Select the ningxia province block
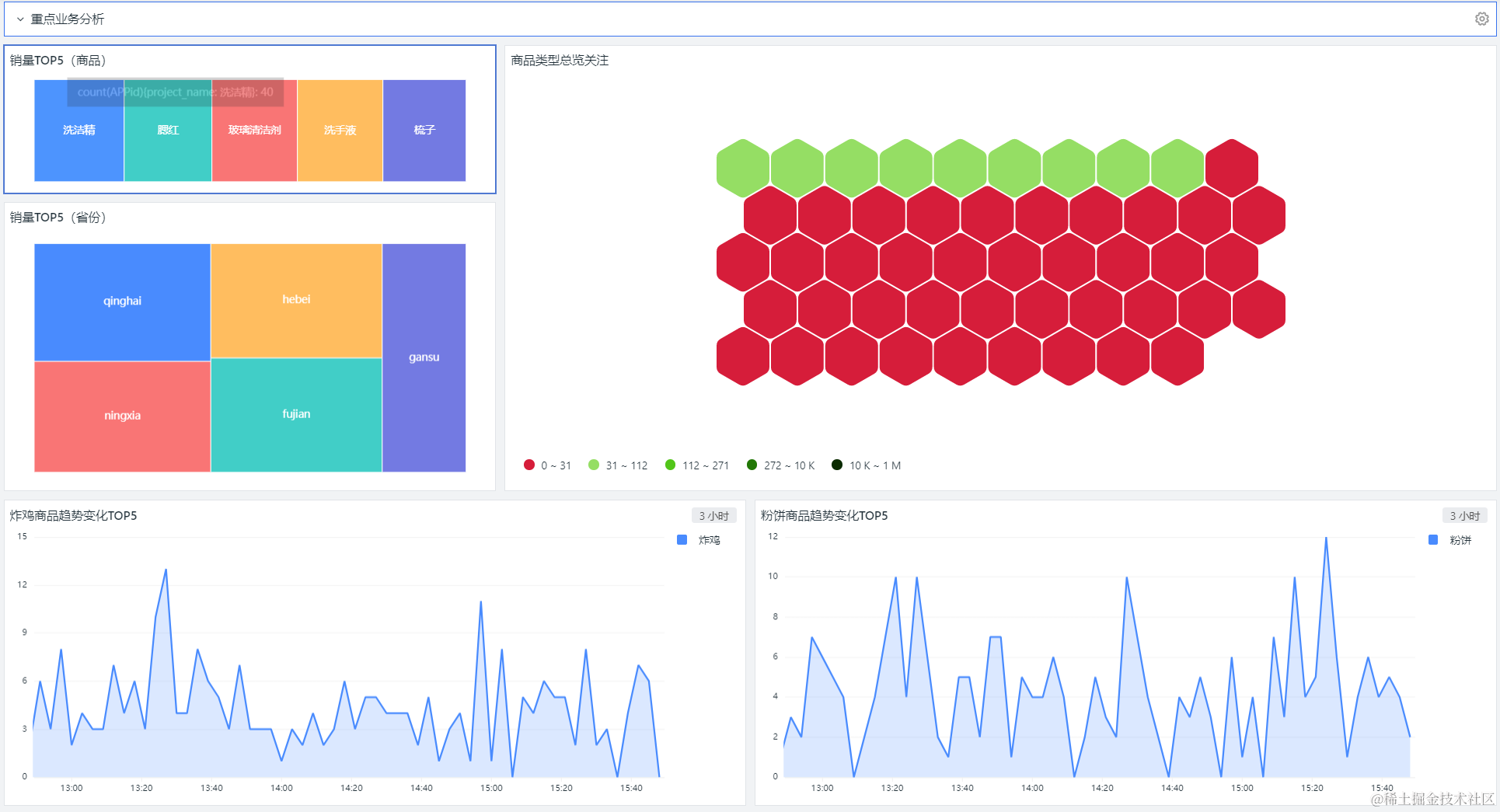 point(122,416)
